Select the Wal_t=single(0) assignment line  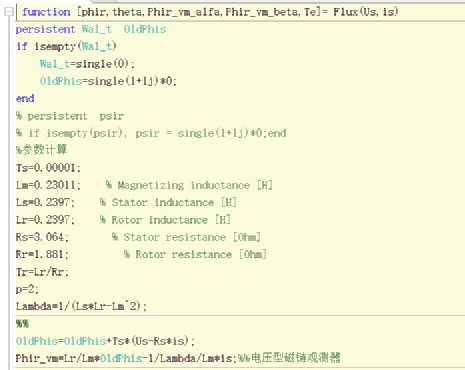point(87,64)
